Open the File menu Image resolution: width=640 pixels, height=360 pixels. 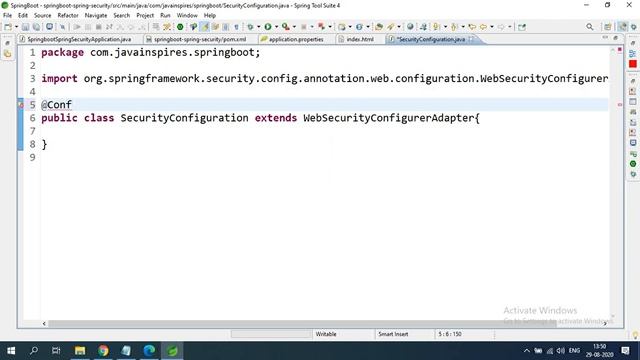coord(7,16)
